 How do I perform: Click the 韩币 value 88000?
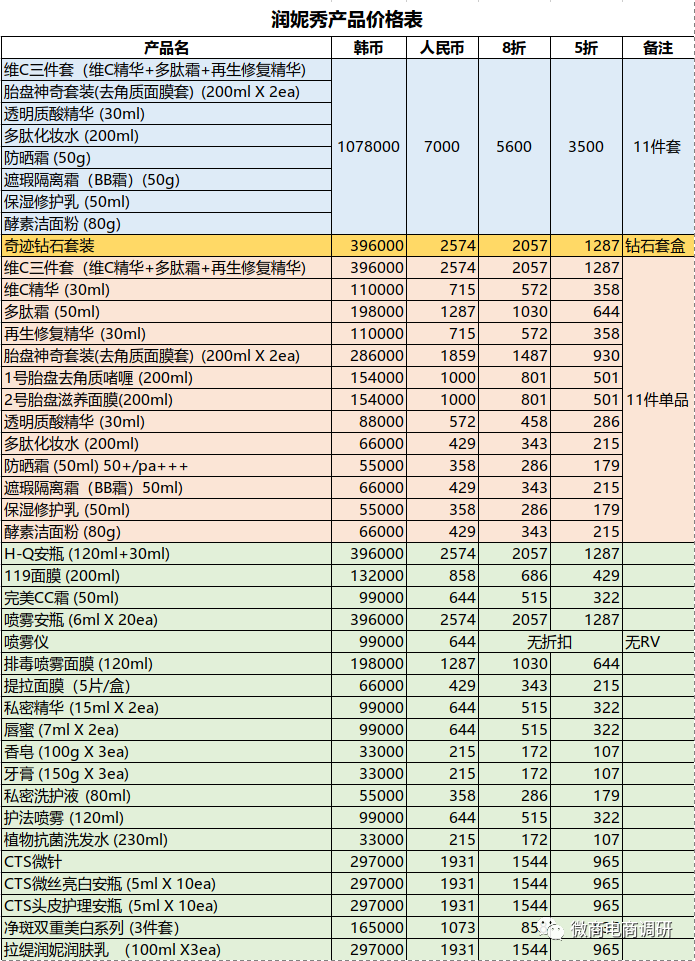click(x=368, y=422)
